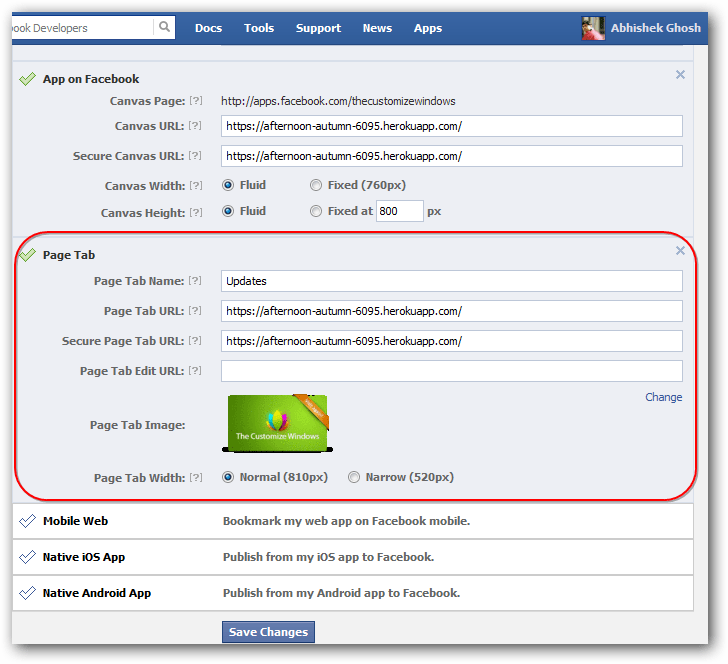Click the Customize Windows page tab image
Viewport: 728px width, 664px height.
[x=278, y=423]
